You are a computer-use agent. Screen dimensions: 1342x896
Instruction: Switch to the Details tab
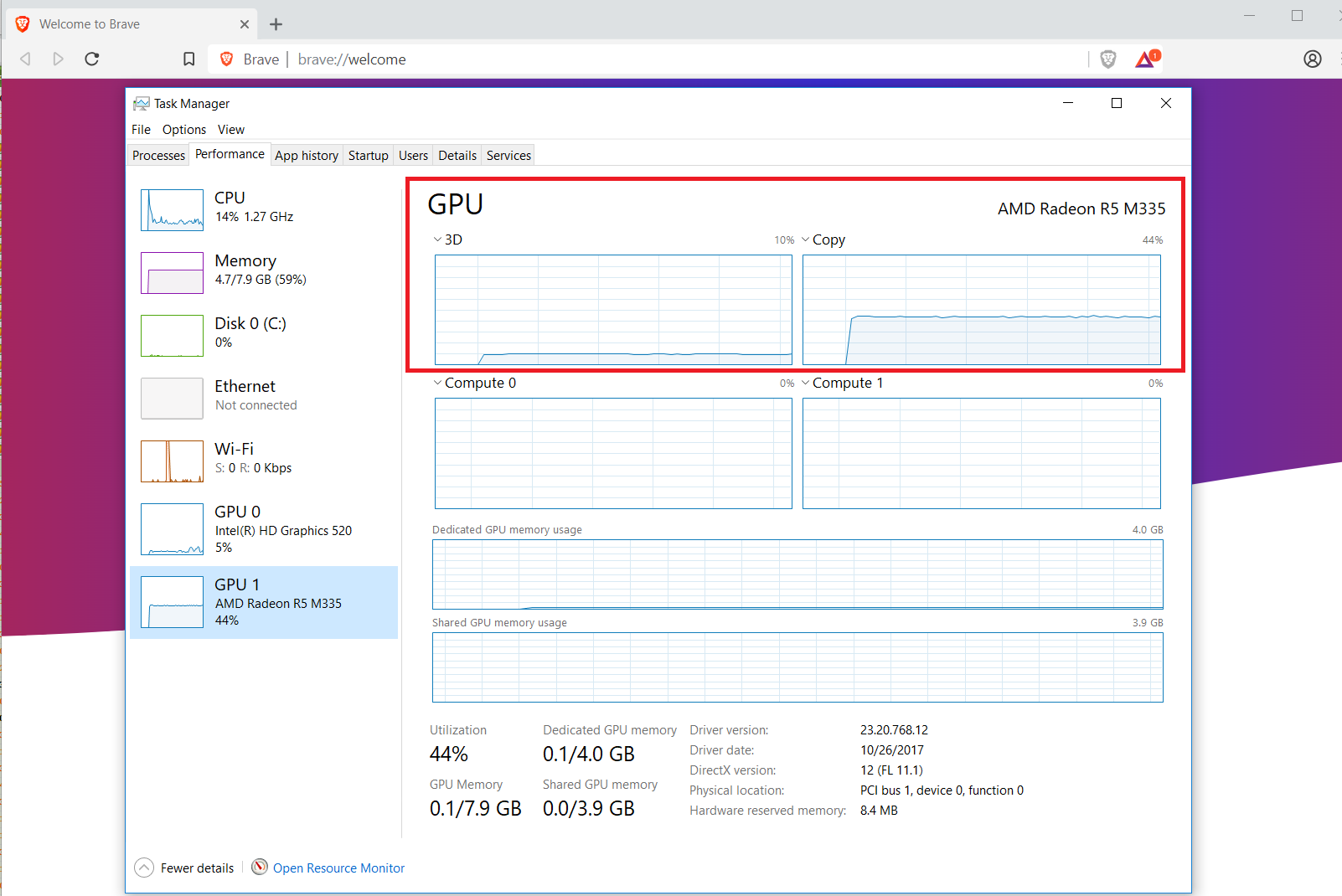[x=457, y=156]
